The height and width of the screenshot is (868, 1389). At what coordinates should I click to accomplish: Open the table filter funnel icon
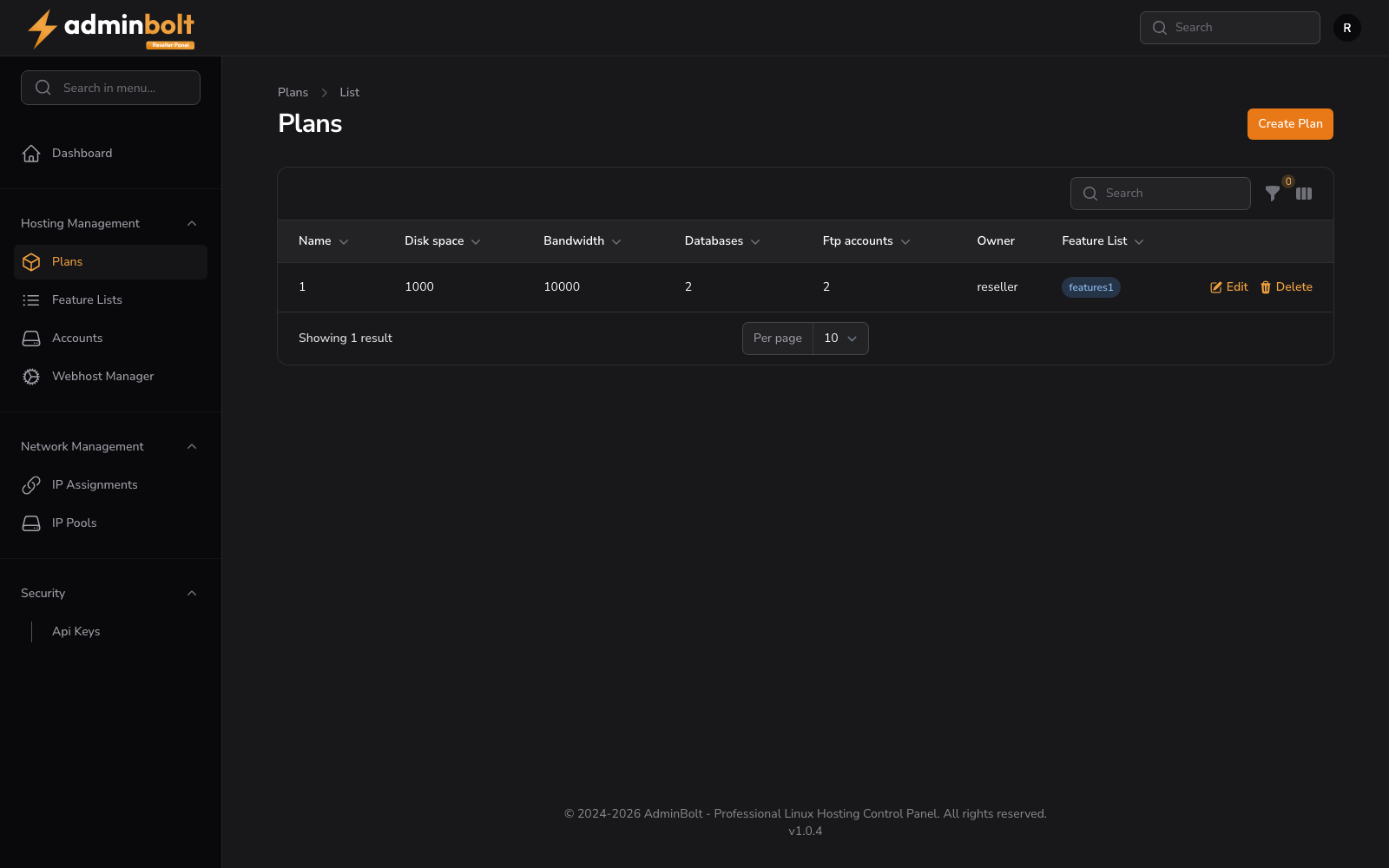[x=1273, y=194]
